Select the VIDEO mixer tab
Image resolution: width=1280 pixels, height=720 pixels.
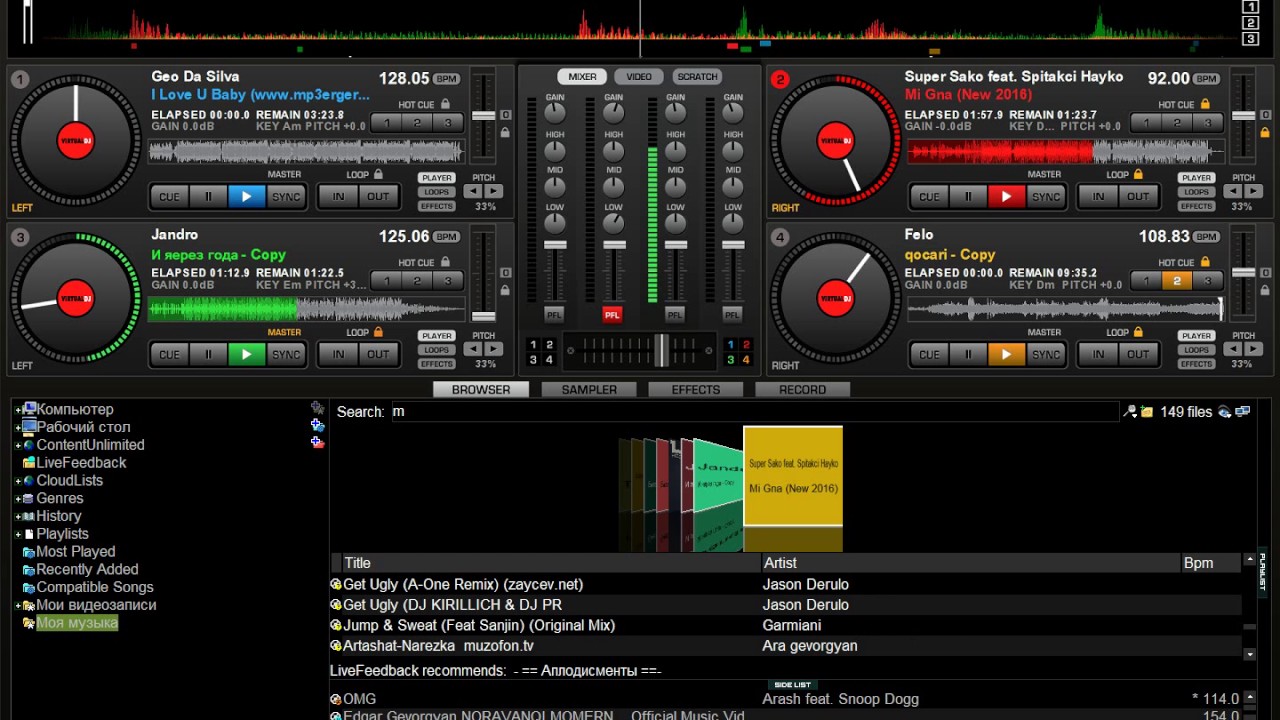(639, 77)
